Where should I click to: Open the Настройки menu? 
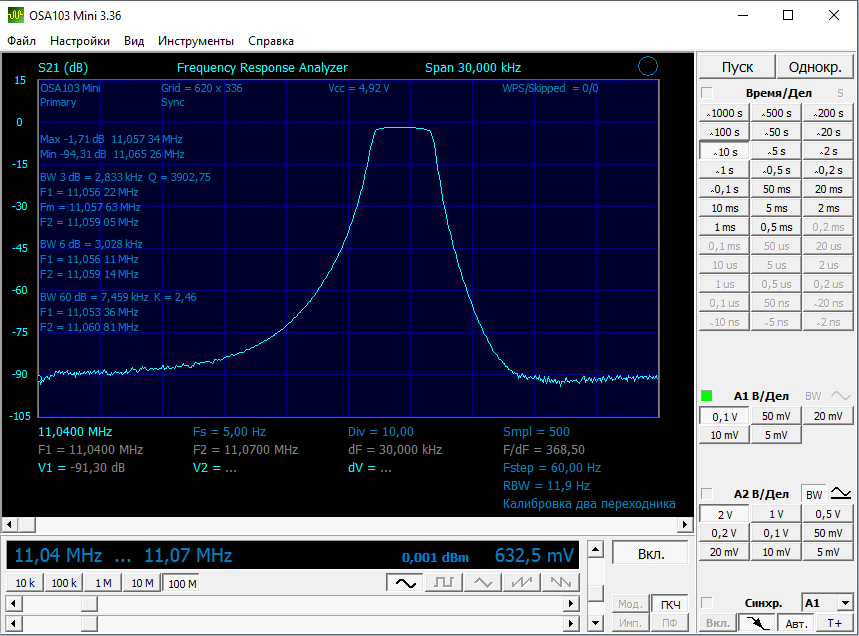click(x=80, y=41)
